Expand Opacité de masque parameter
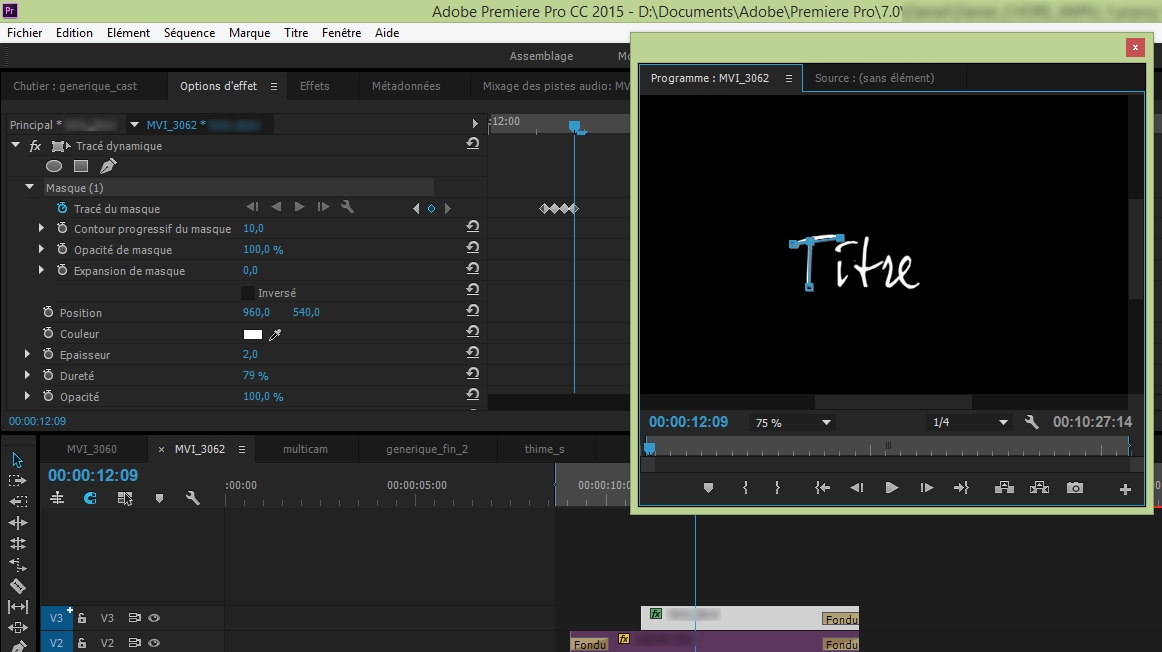 (x=41, y=249)
